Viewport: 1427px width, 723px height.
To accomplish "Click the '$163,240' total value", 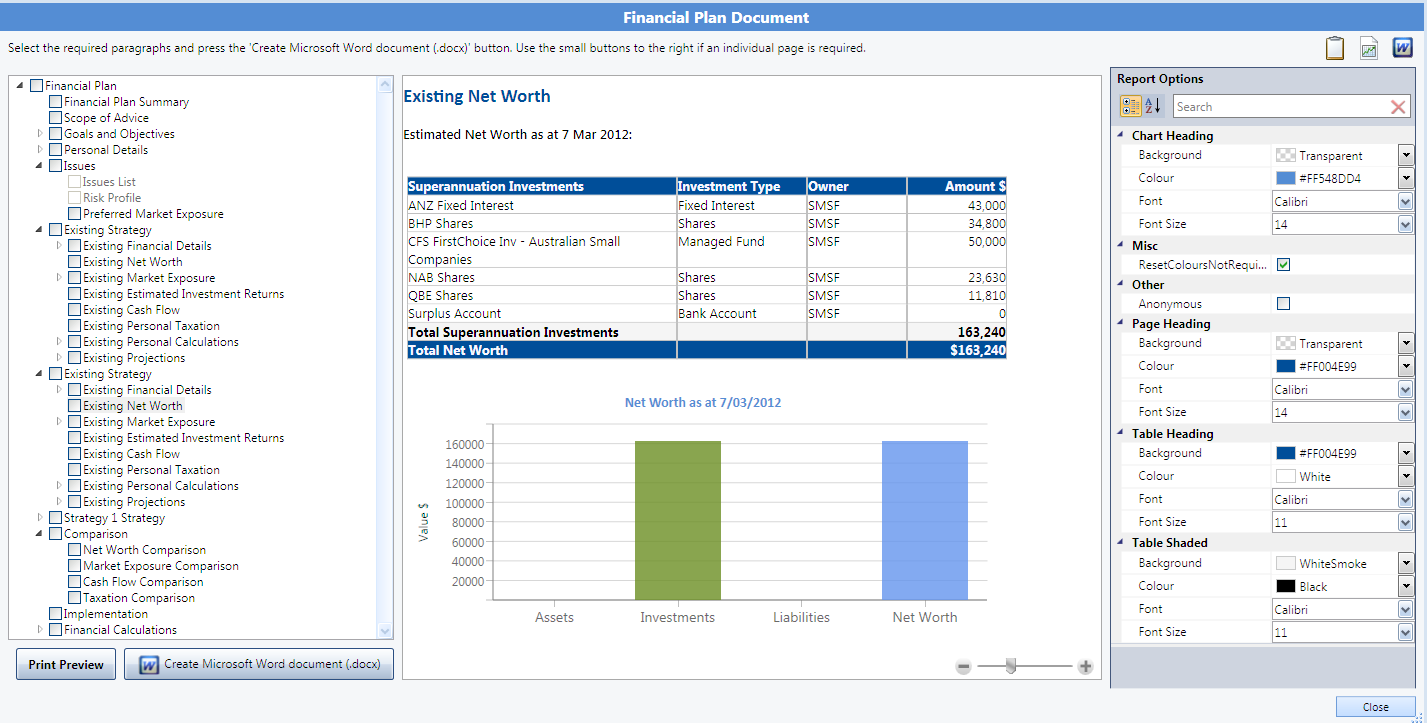I will coord(978,350).
